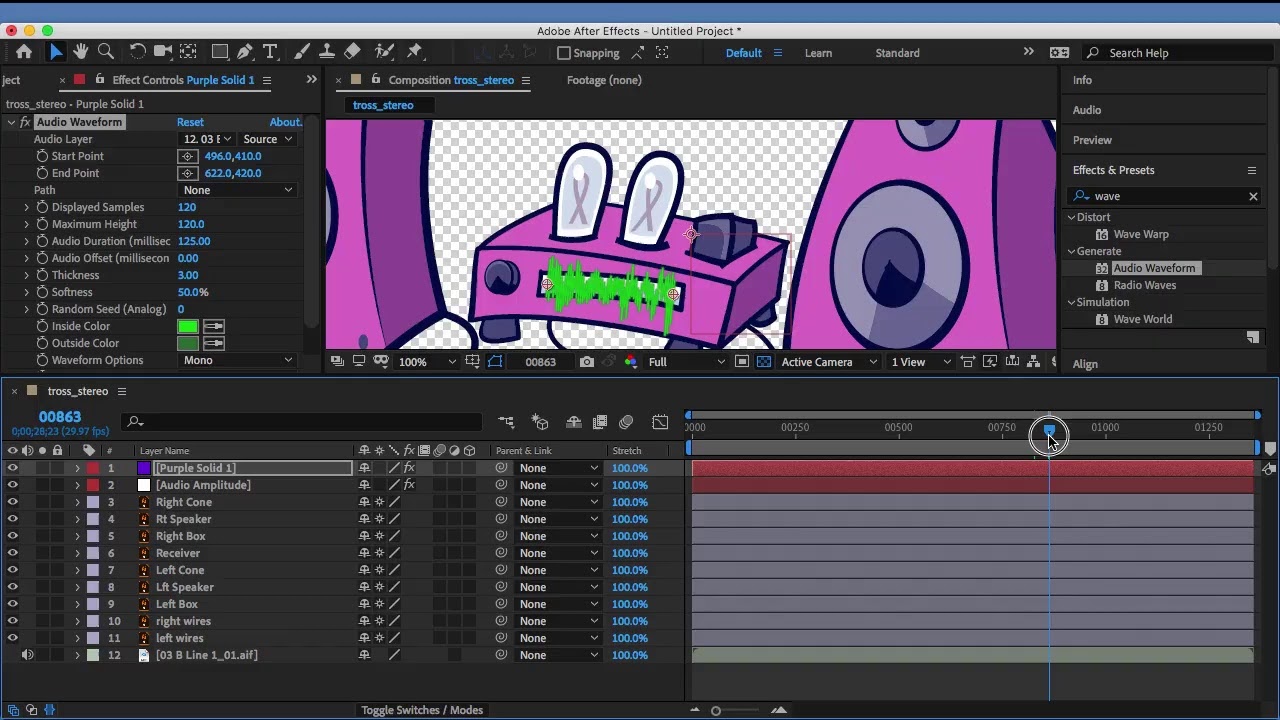Open the Source dropdown next to Audio Layer
This screenshot has height=720, width=1280.
pos(267,139)
